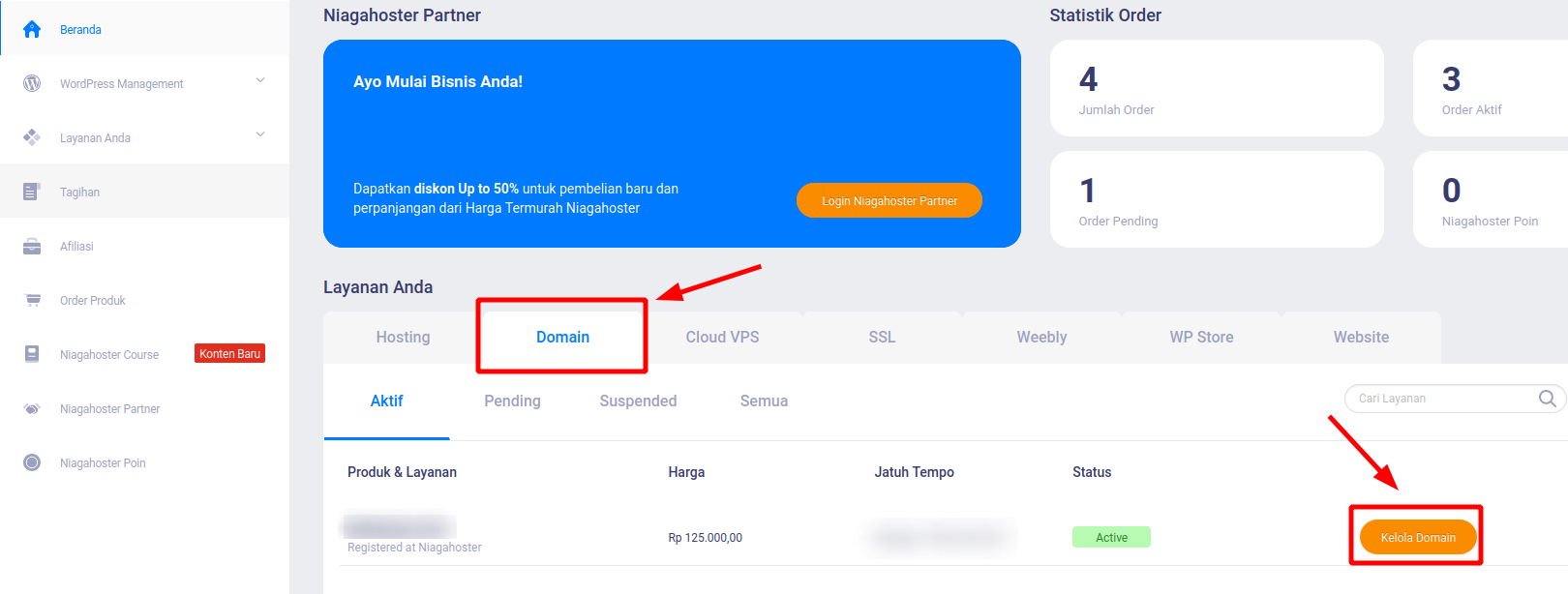The image size is (1568, 594).
Task: Open Niagahoster Course sidebar item
Action: coord(145,354)
